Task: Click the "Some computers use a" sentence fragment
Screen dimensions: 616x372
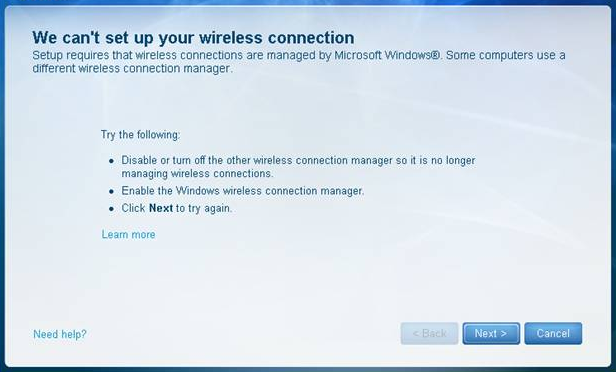Action: pyautogui.click(x=506, y=55)
